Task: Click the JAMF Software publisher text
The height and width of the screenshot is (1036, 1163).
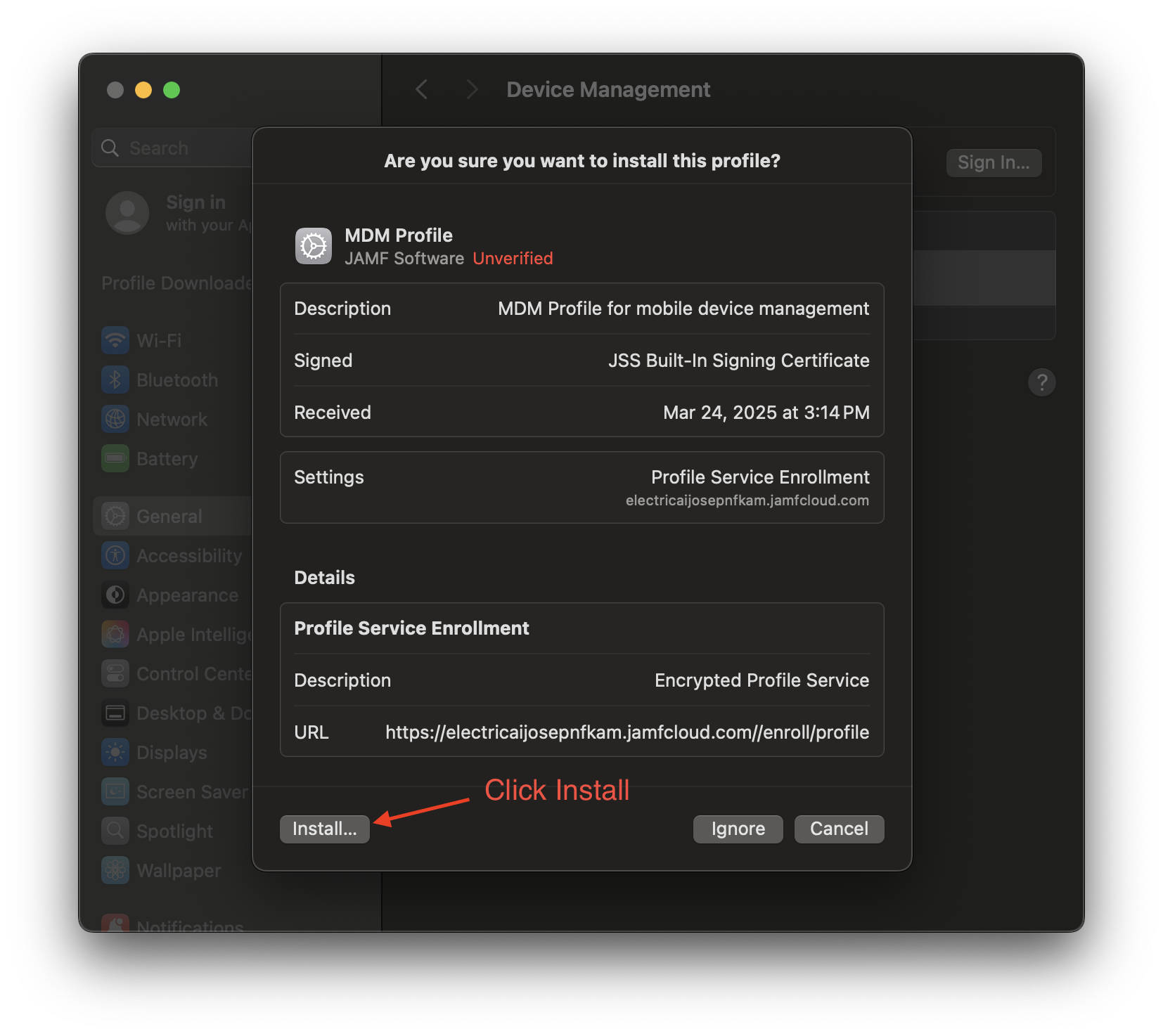Action: [x=404, y=259]
